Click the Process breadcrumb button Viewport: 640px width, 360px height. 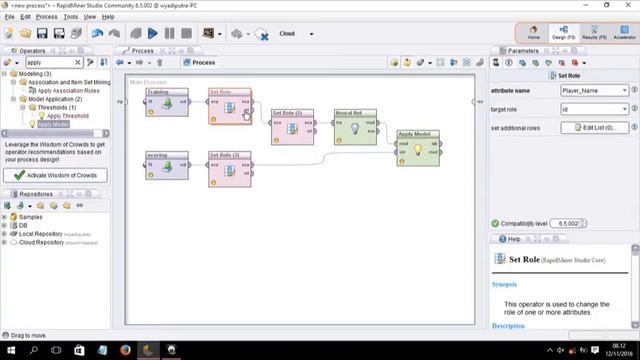coord(199,62)
